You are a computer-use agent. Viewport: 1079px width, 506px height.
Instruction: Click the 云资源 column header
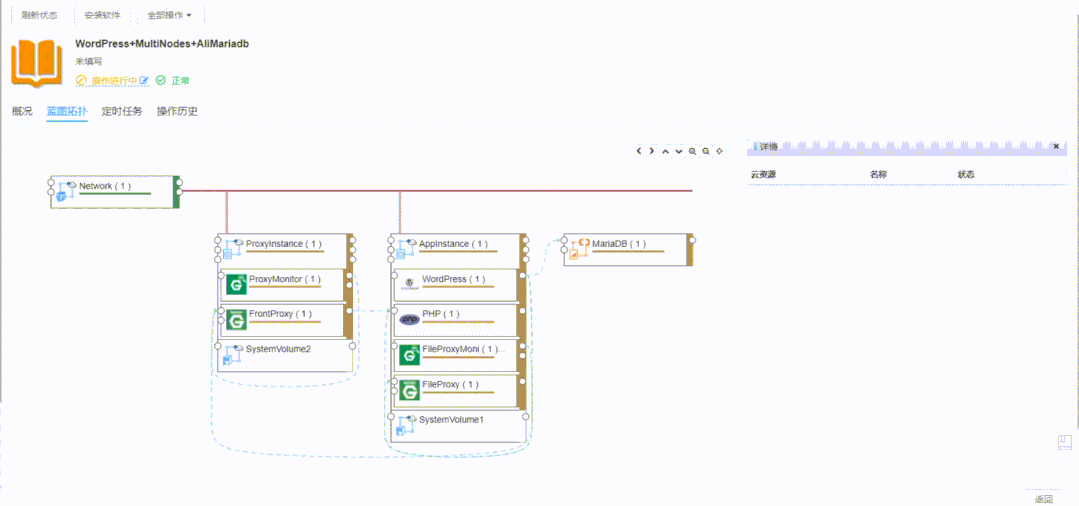click(764, 175)
